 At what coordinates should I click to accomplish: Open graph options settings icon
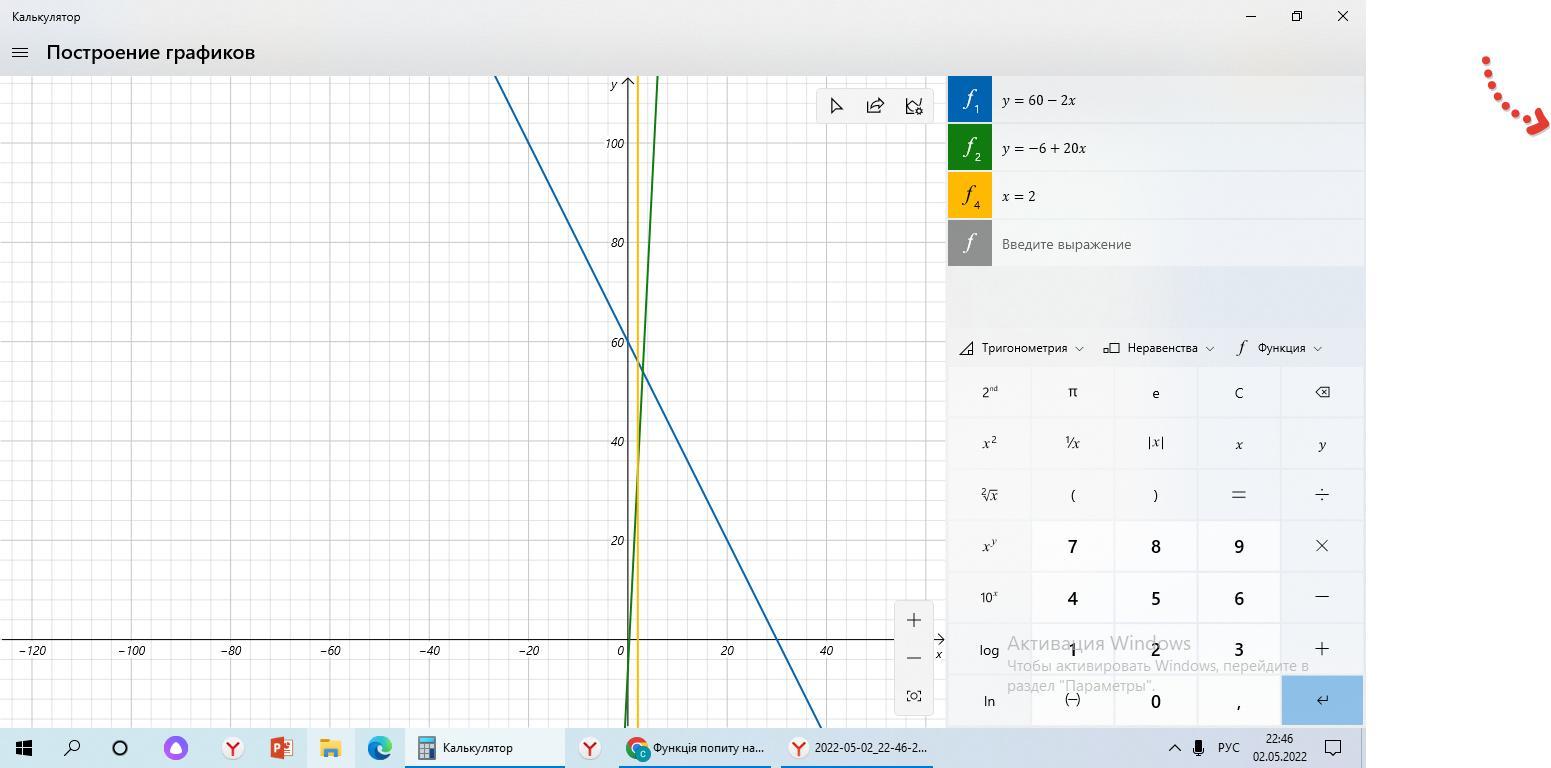[x=914, y=106]
